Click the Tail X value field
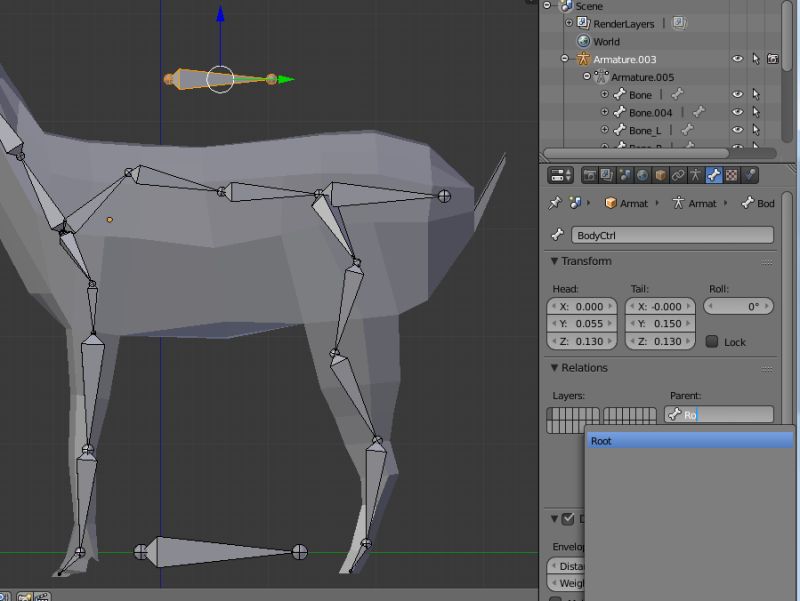800x601 pixels. [x=658, y=306]
